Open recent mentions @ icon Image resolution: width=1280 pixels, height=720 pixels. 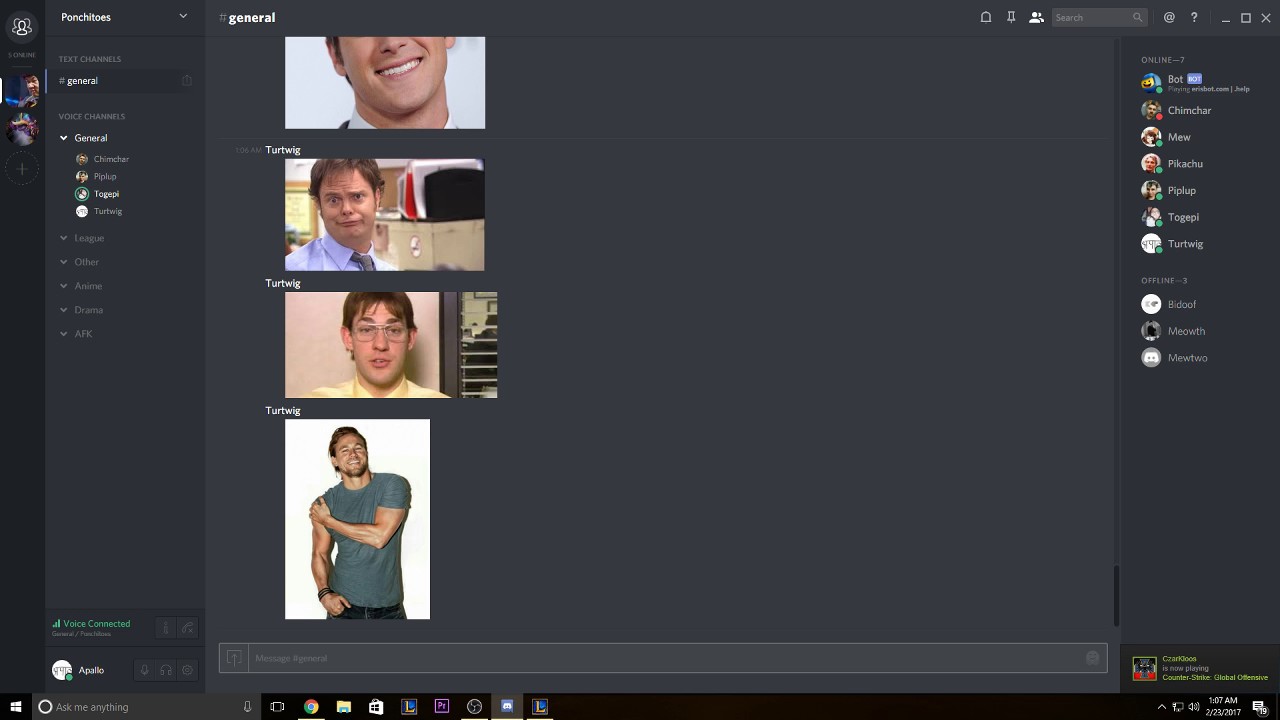pyautogui.click(x=1169, y=17)
